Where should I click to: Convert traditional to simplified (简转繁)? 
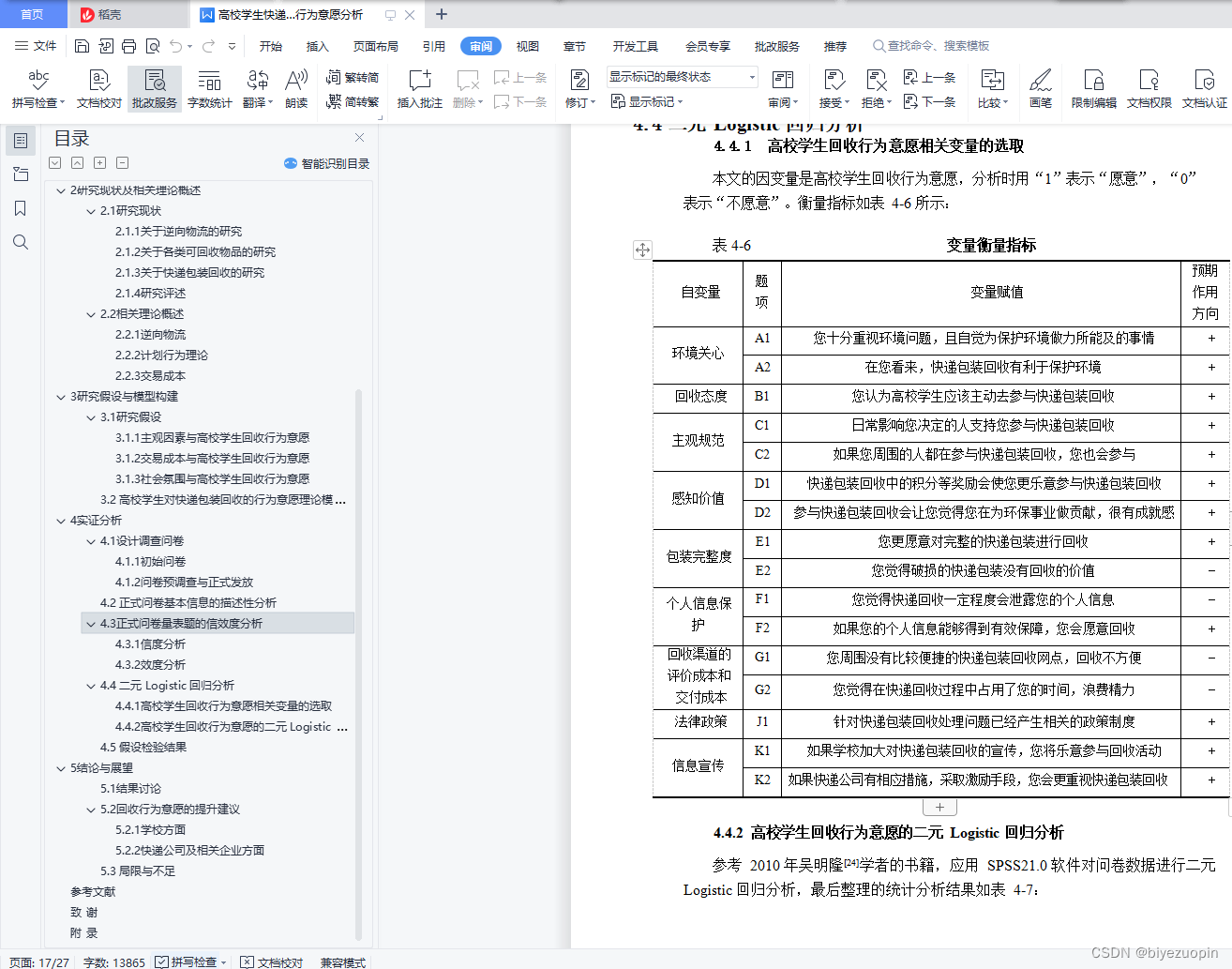353,101
